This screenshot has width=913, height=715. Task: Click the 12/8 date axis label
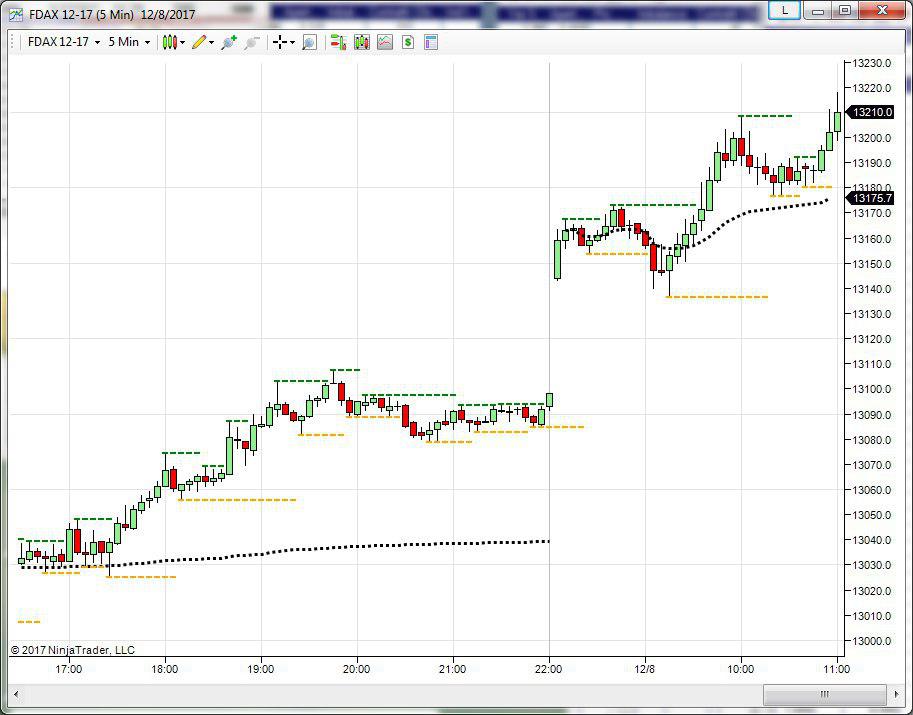click(x=645, y=669)
